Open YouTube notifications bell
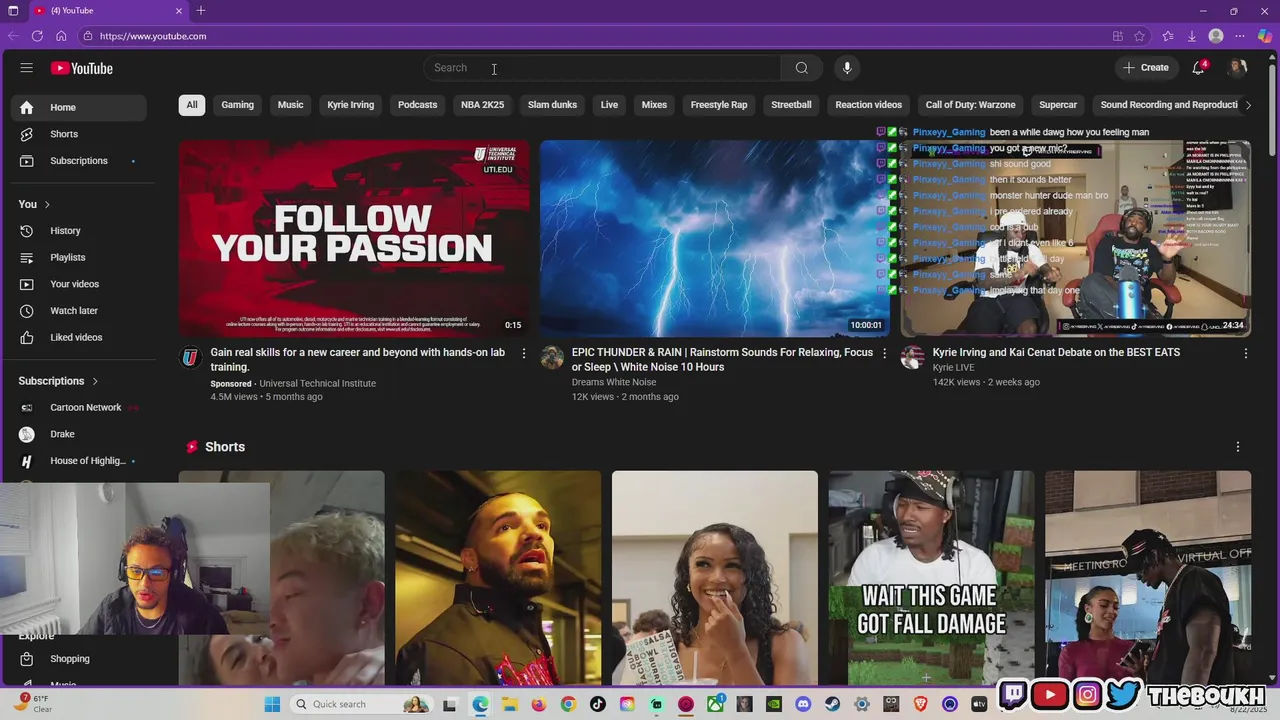The height and width of the screenshot is (720, 1280). pyautogui.click(x=1199, y=68)
